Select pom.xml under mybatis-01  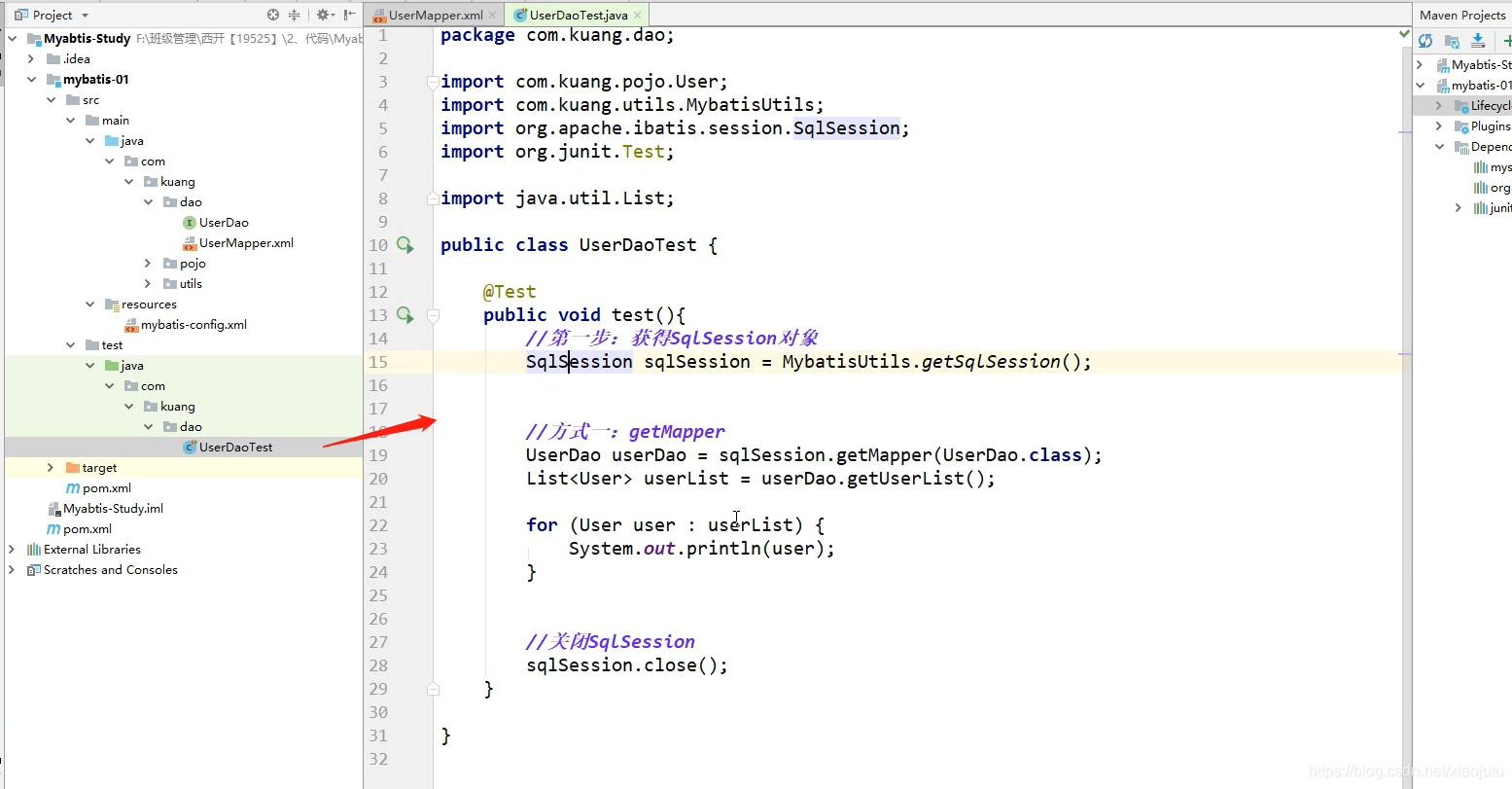99,488
